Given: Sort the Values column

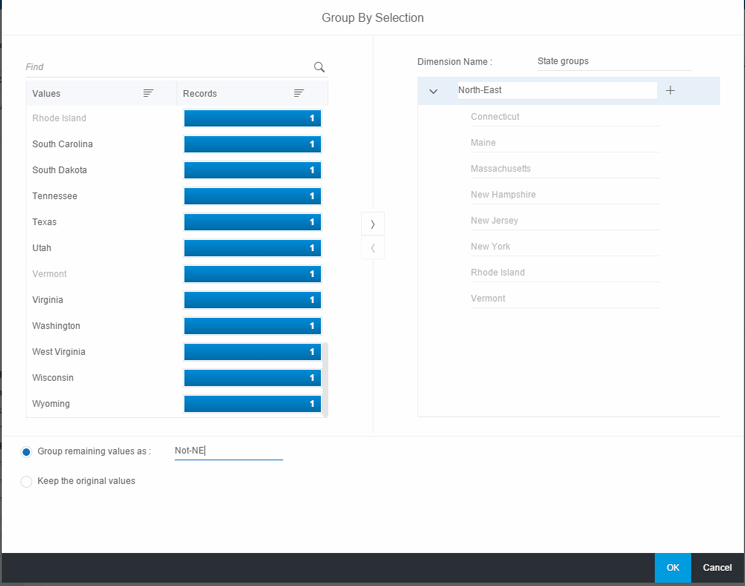Looking at the screenshot, I should 148,93.
